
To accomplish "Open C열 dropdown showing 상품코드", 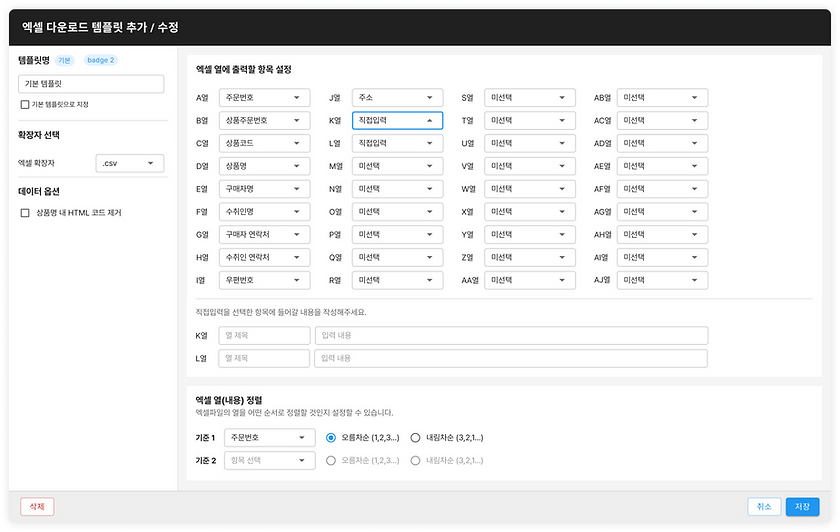I will (265, 144).
